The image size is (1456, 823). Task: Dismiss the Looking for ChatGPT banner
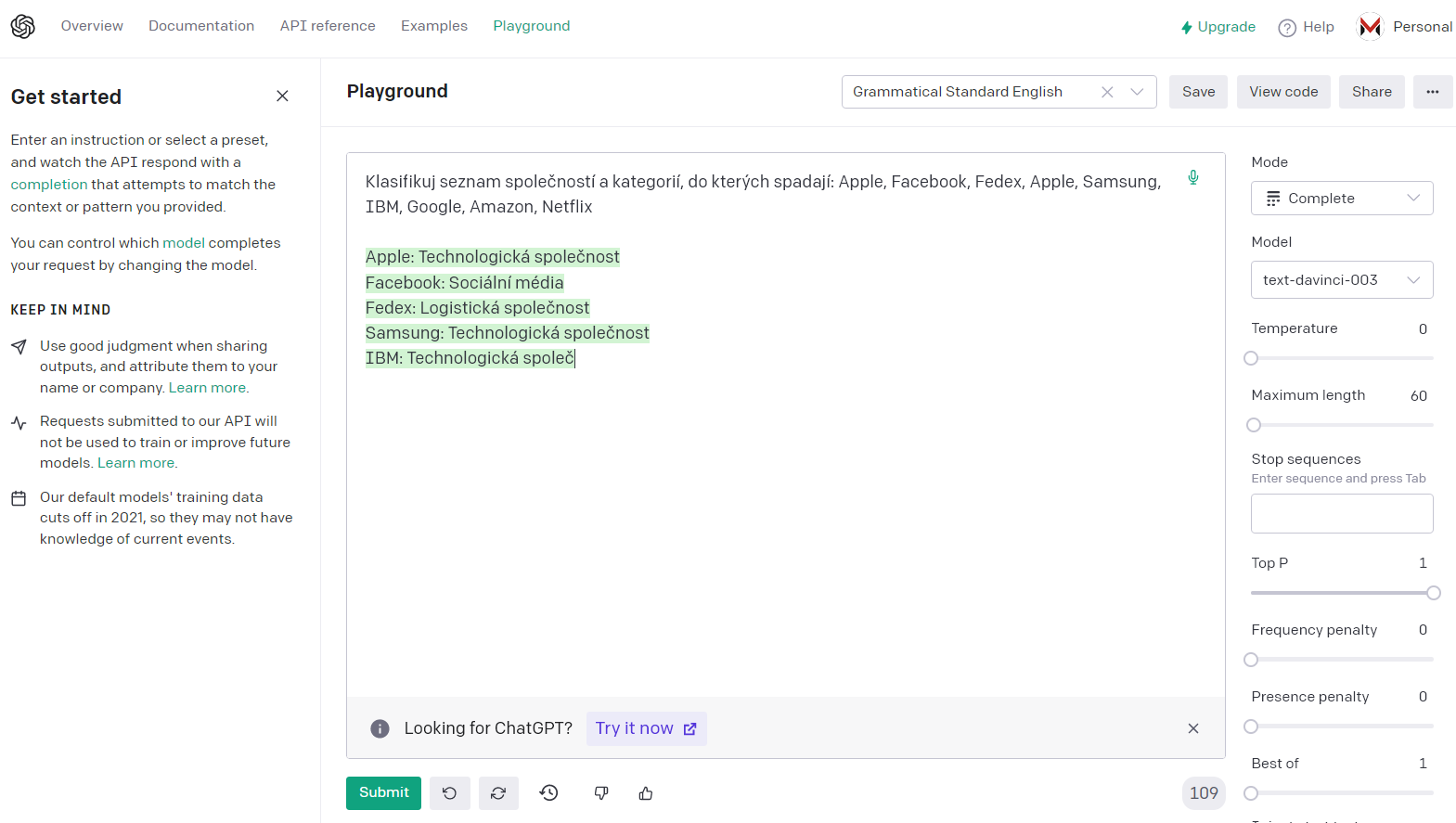(1193, 728)
